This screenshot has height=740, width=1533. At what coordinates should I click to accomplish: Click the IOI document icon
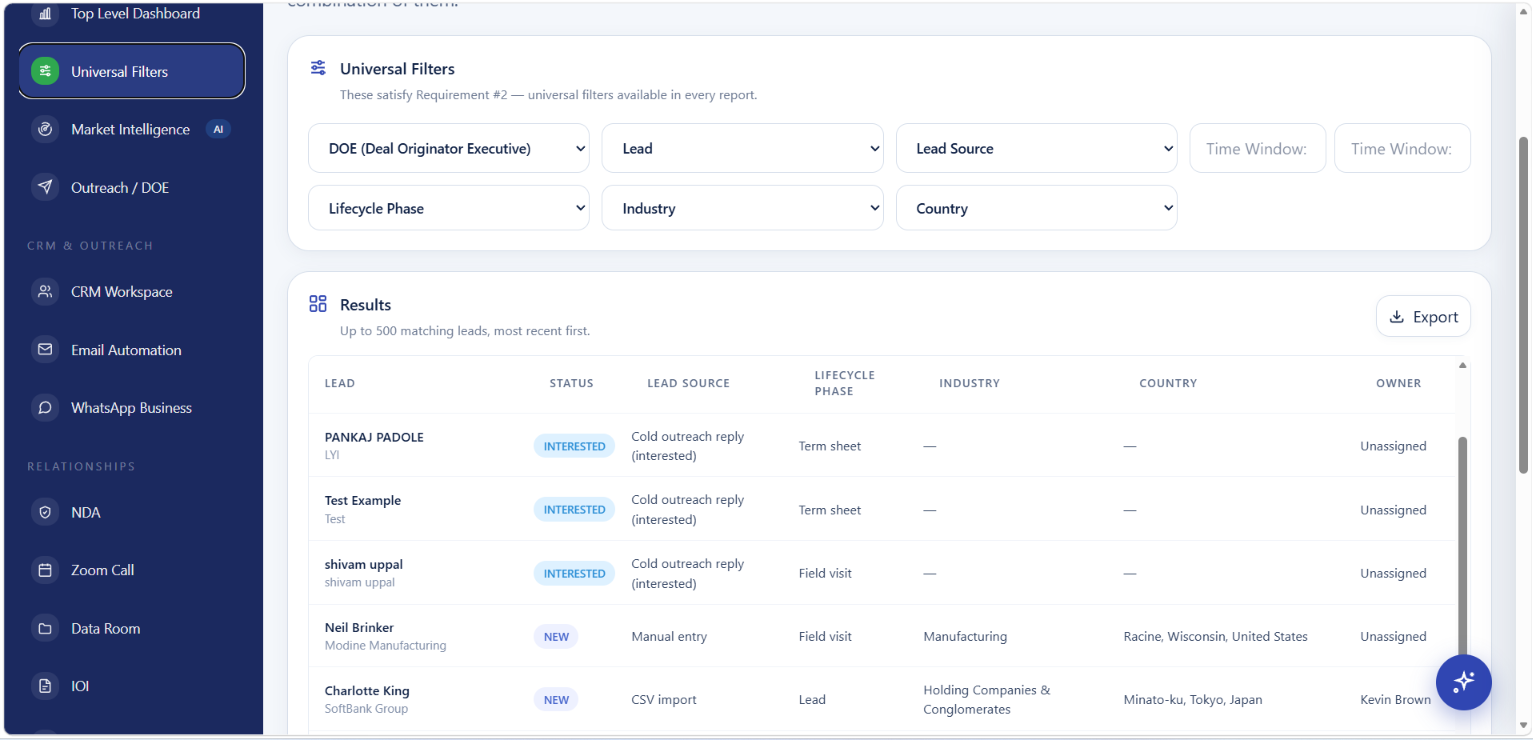(45, 686)
